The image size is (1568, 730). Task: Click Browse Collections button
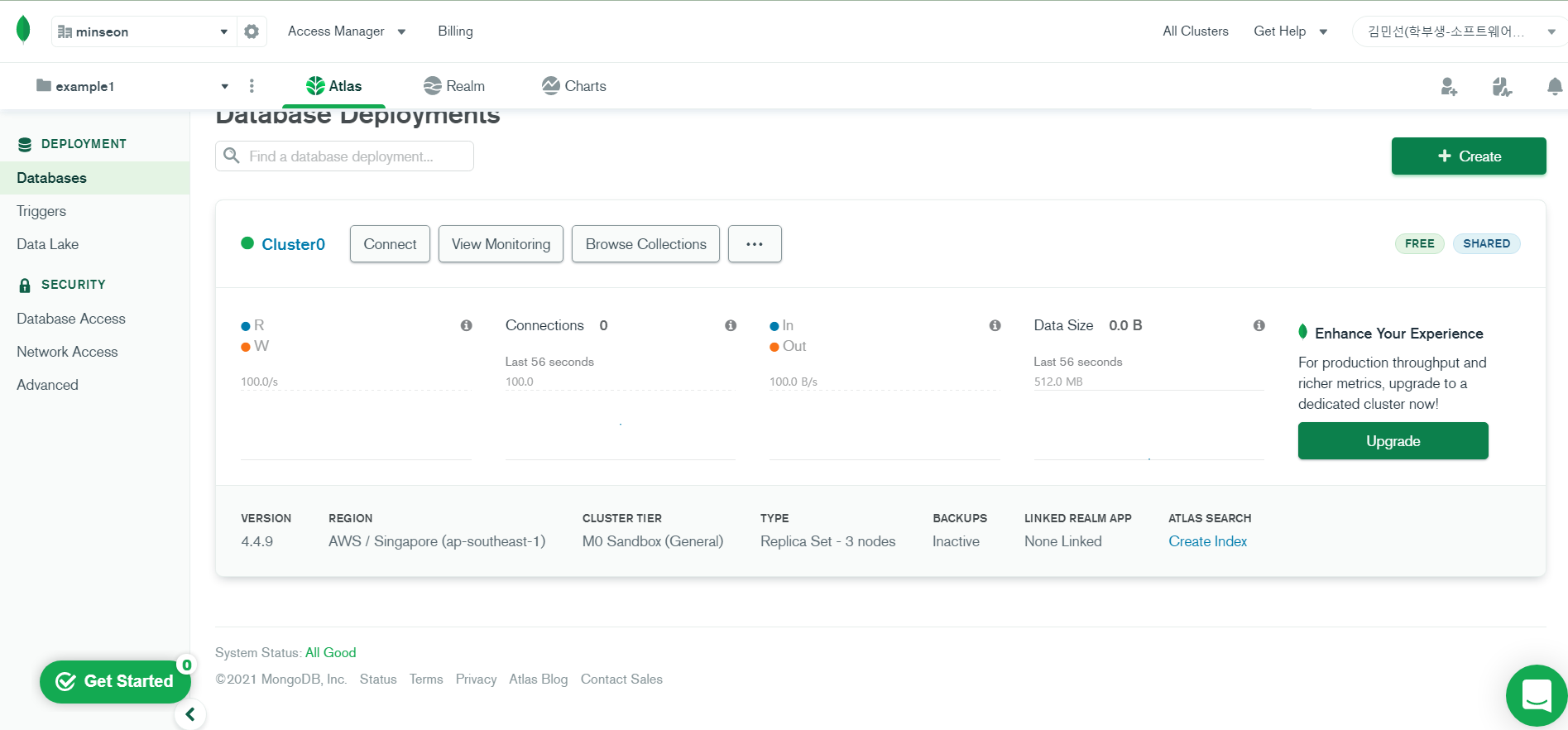[646, 244]
